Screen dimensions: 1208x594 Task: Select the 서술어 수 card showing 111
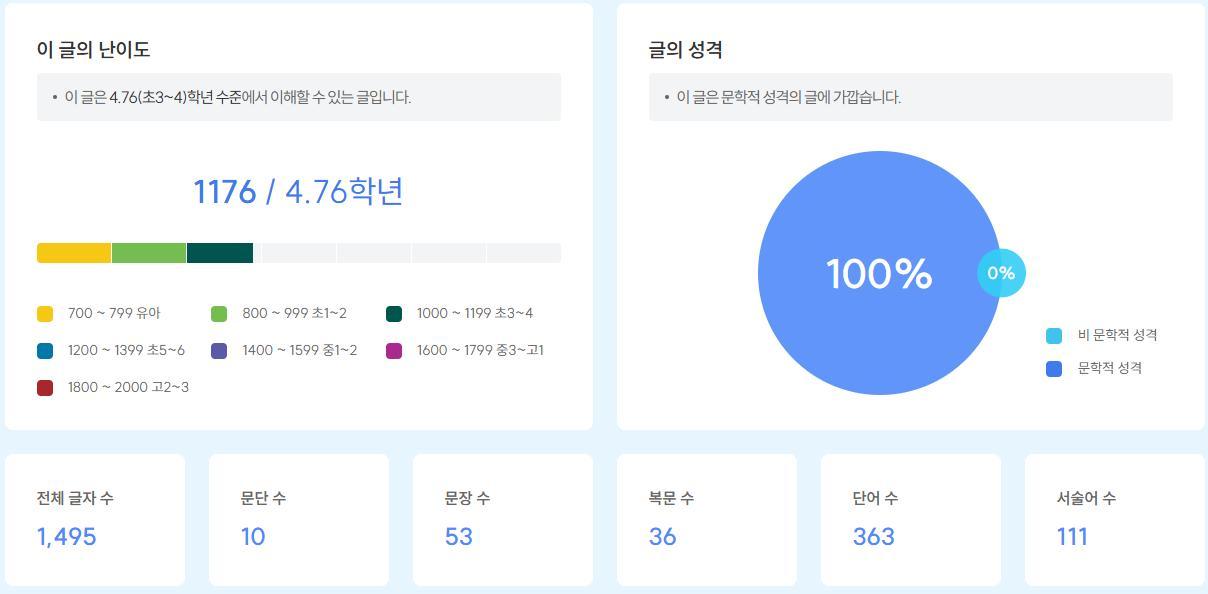[x=1115, y=520]
